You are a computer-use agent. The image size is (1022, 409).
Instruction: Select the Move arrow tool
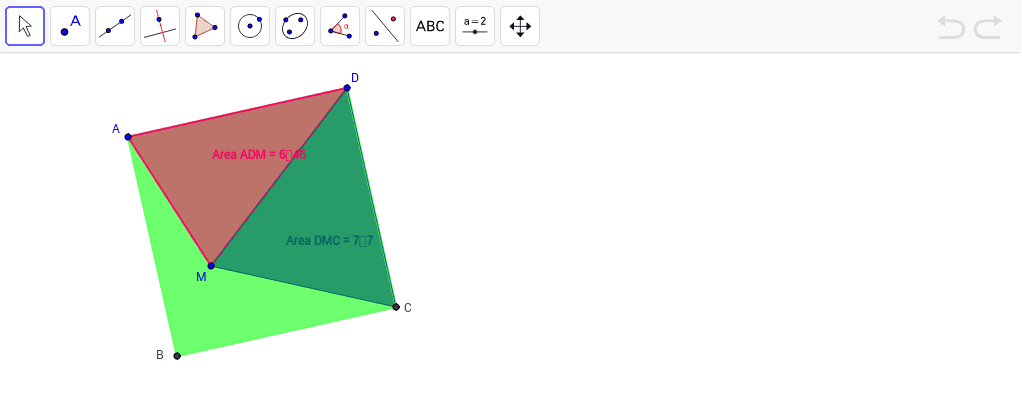[25, 26]
